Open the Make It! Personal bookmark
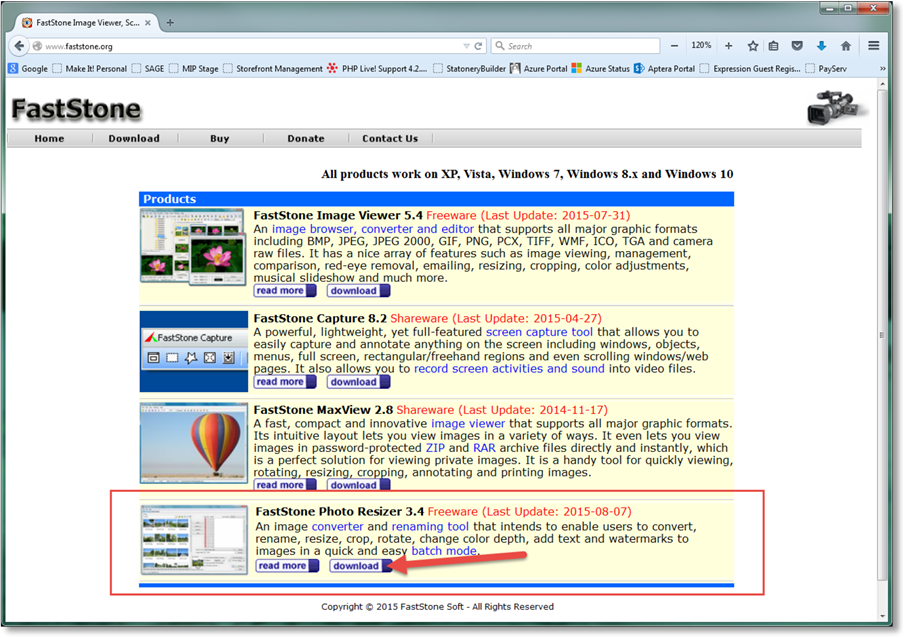904x638 pixels. coord(89,69)
